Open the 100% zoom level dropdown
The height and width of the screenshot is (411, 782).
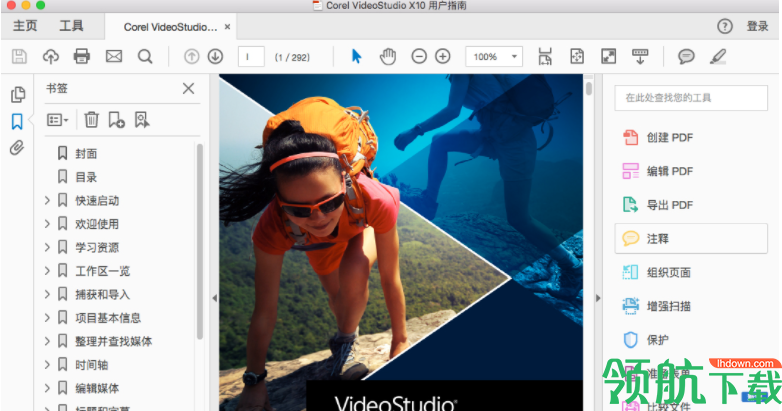494,57
